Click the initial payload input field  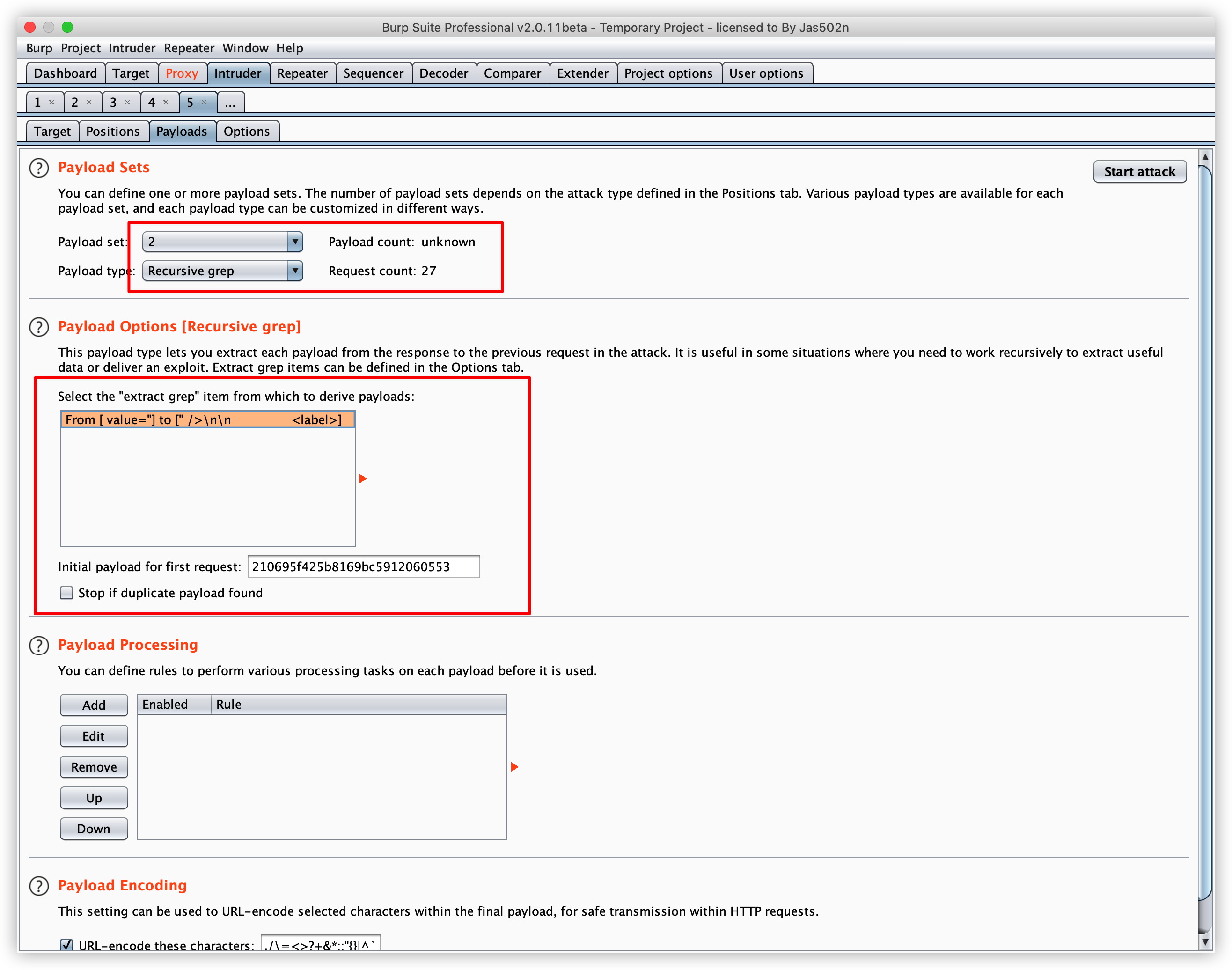click(363, 567)
